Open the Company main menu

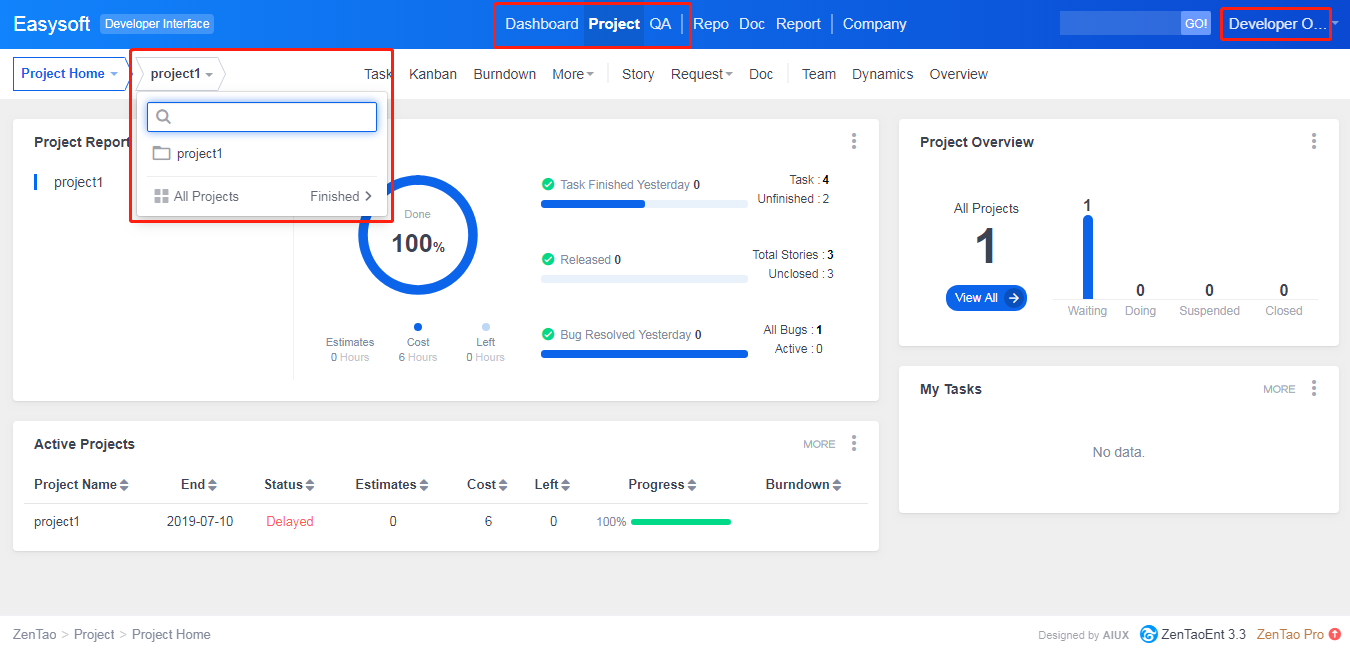coord(875,24)
